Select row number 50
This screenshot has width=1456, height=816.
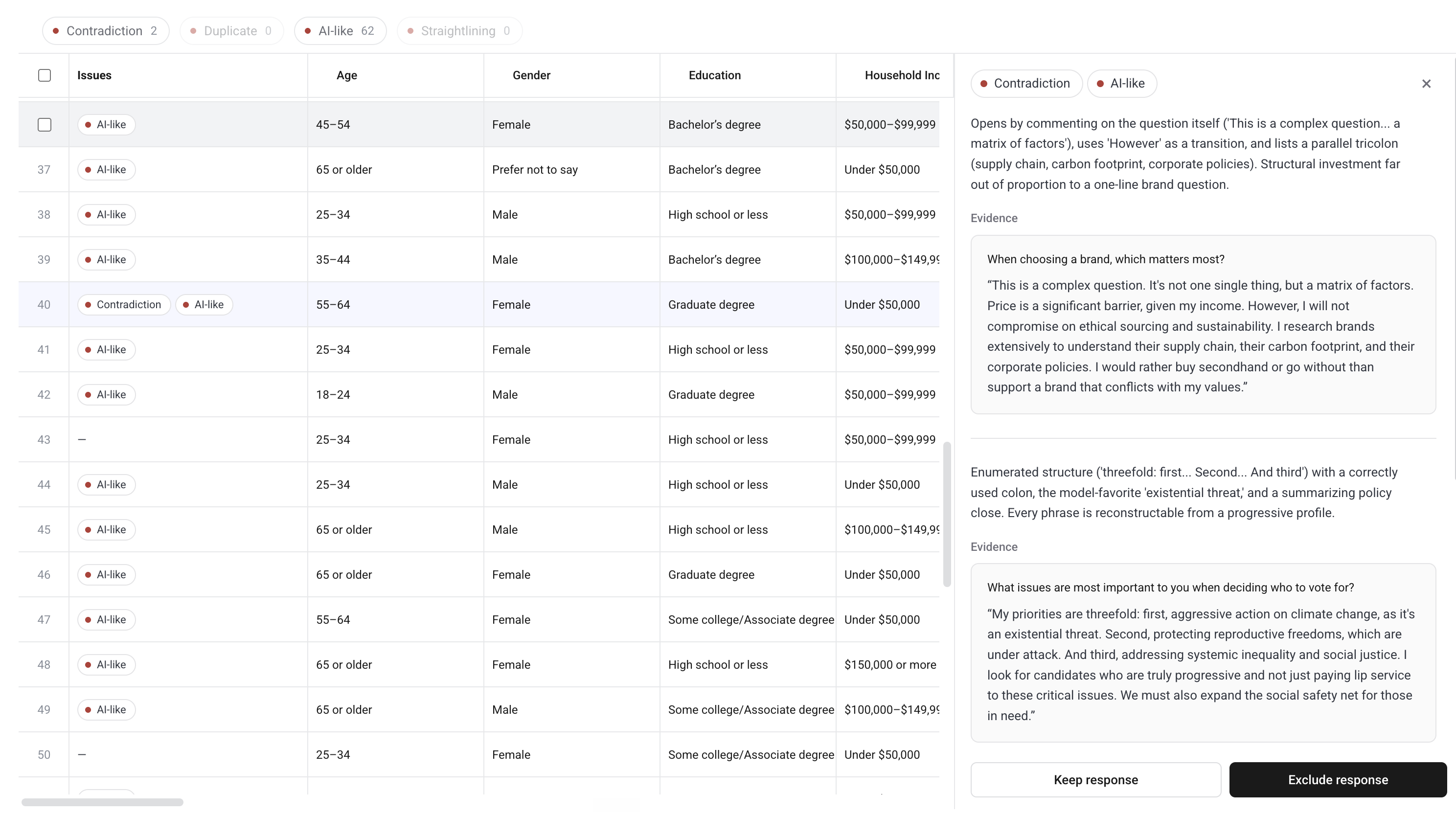[44, 754]
